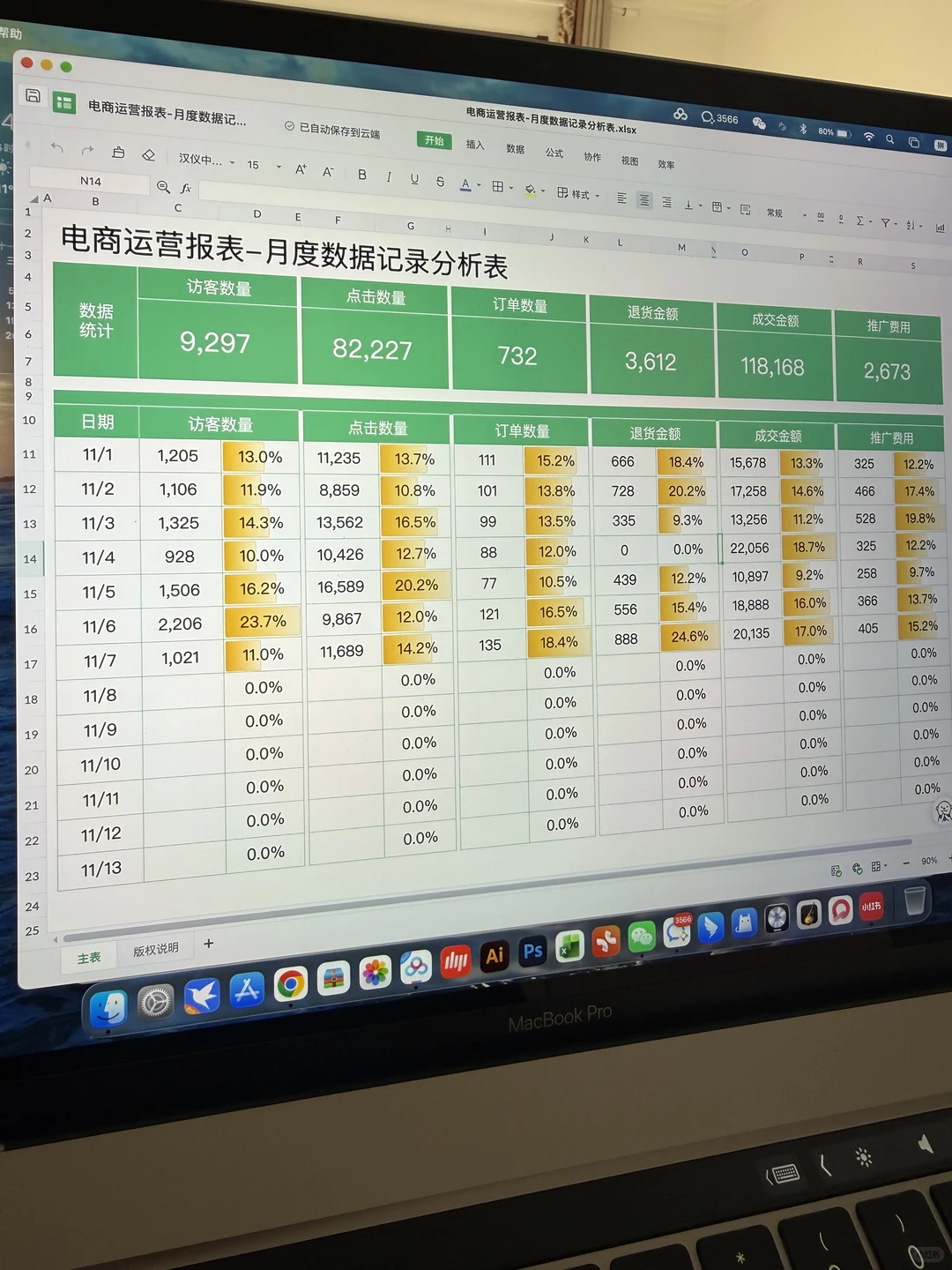Open the 公式 ribbon tab

click(555, 153)
